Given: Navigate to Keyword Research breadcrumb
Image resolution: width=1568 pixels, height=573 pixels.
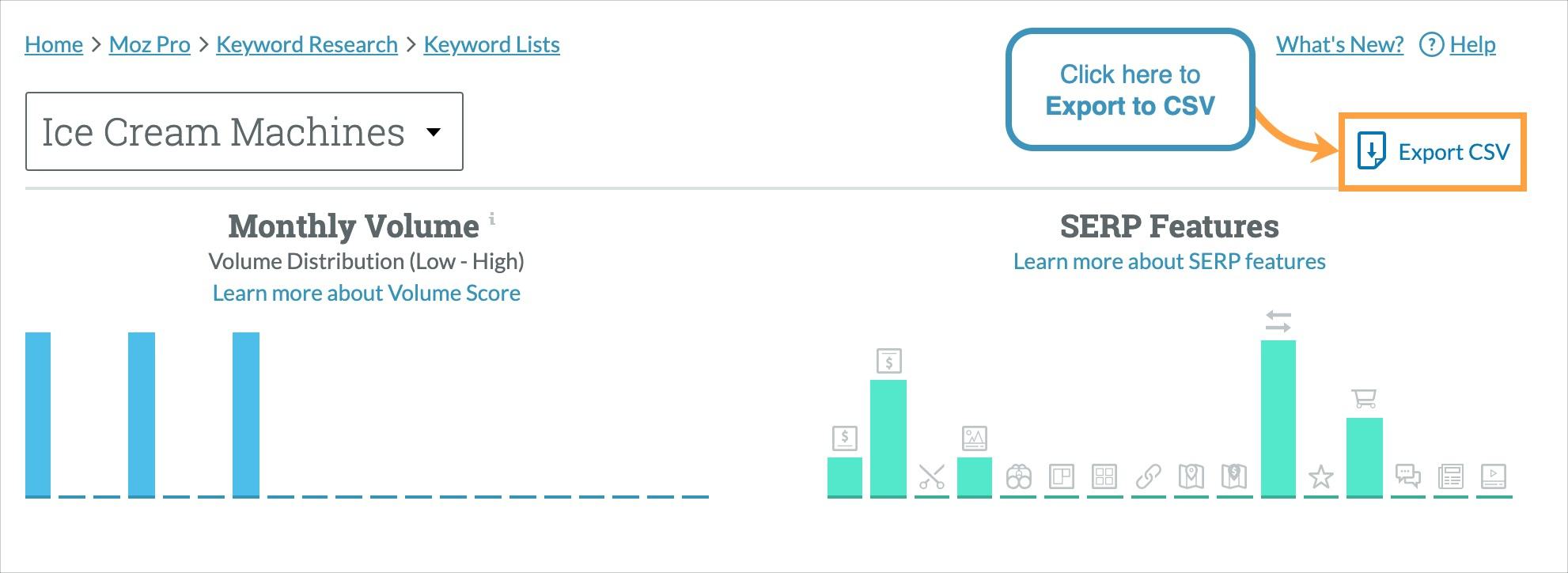Looking at the screenshot, I should pos(306,44).
